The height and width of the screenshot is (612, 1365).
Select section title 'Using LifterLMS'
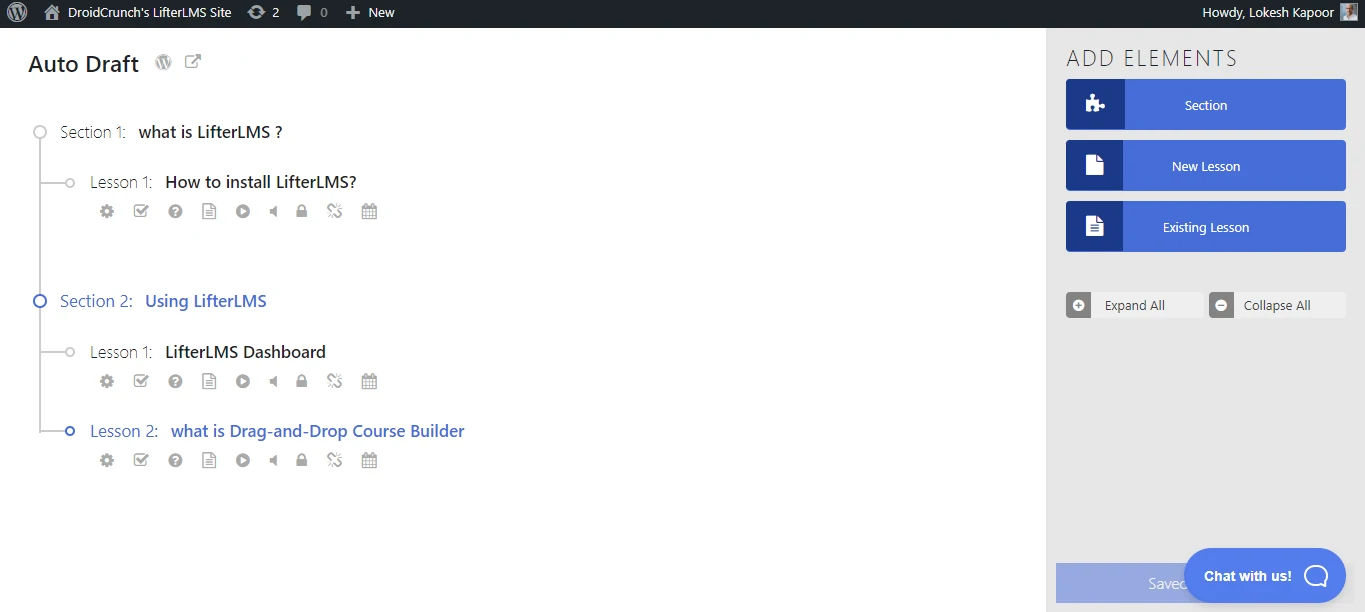(206, 301)
